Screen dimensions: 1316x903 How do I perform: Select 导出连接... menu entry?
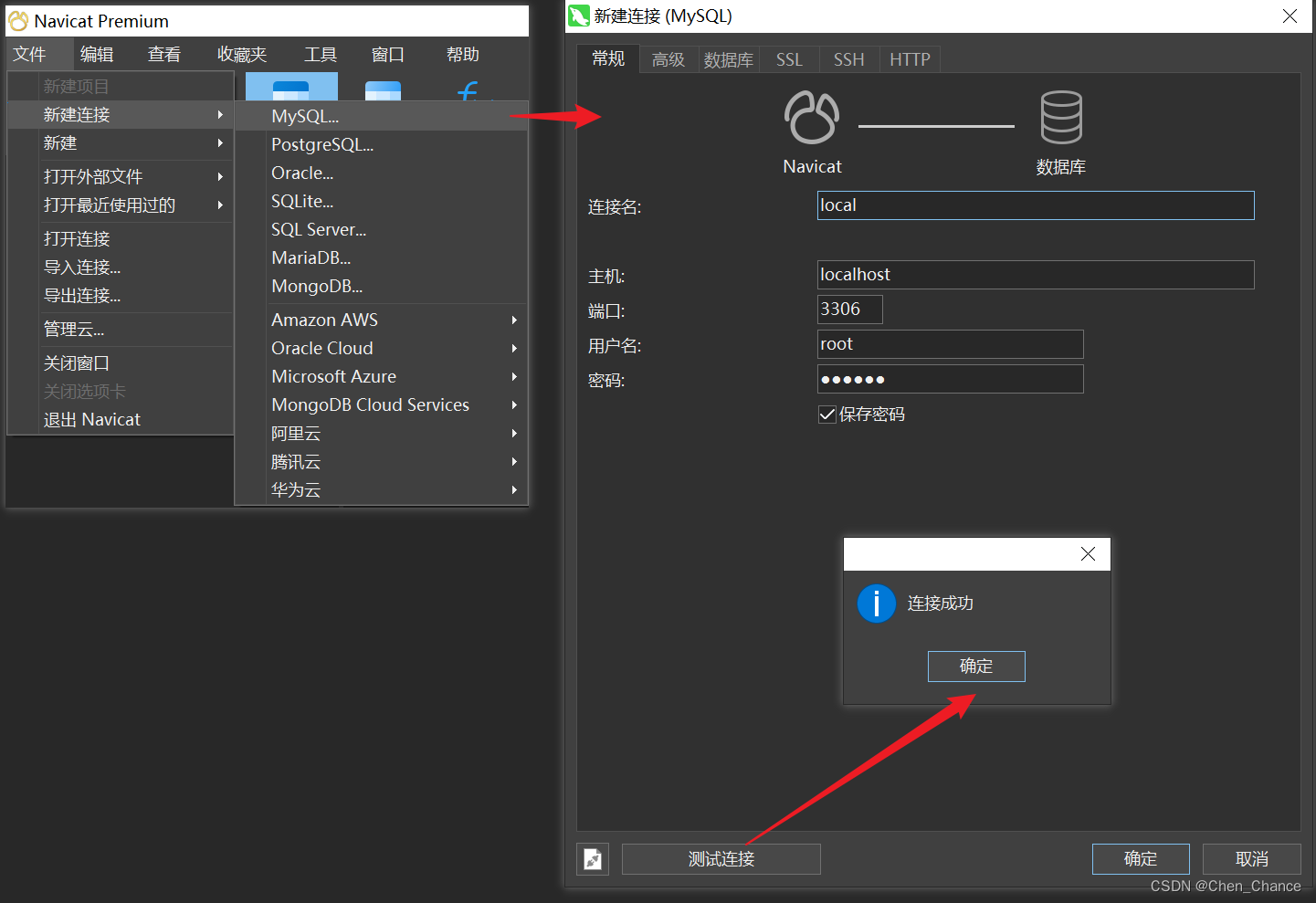[121, 296]
